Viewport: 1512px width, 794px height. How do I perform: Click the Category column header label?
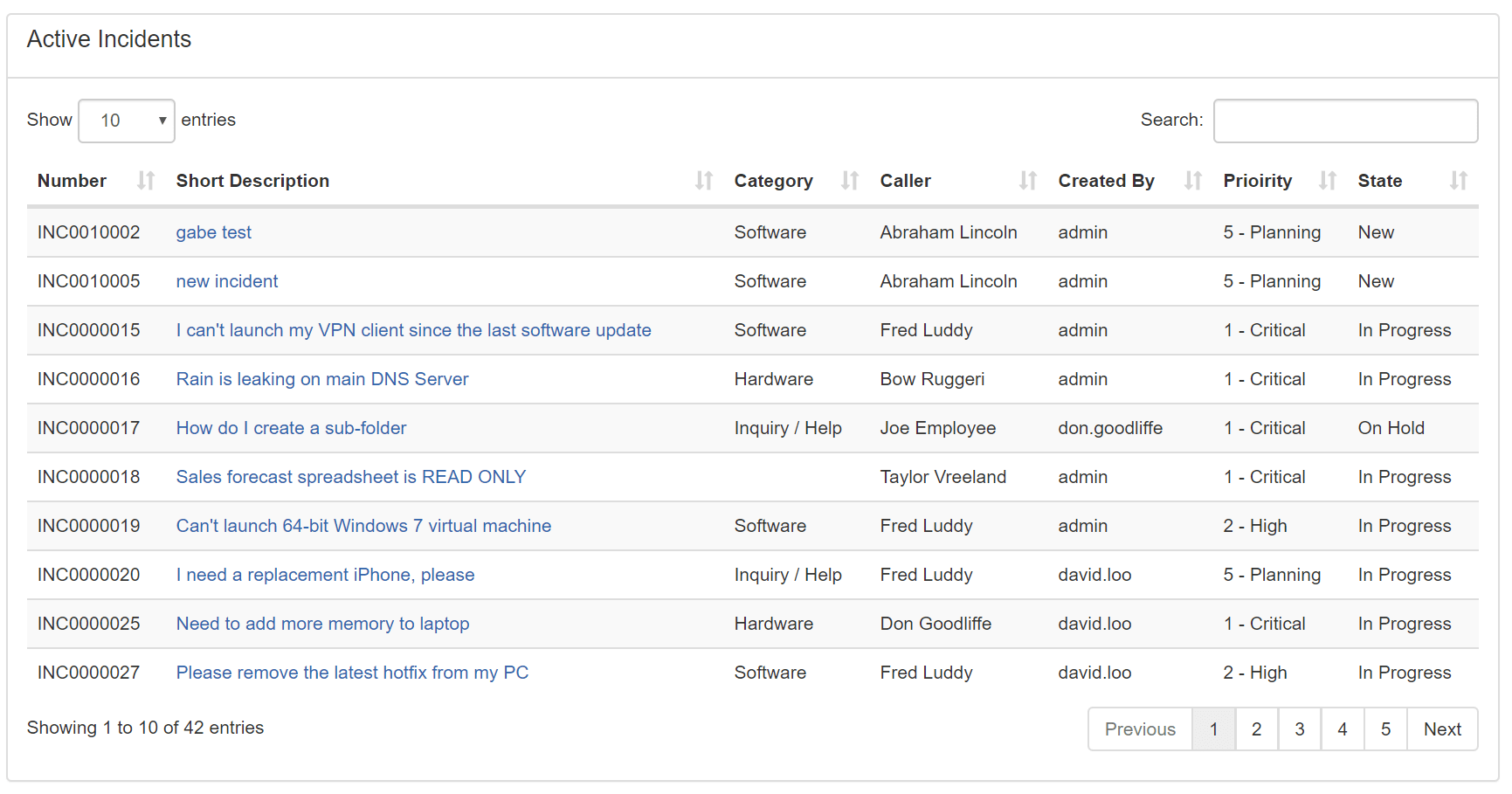click(774, 181)
